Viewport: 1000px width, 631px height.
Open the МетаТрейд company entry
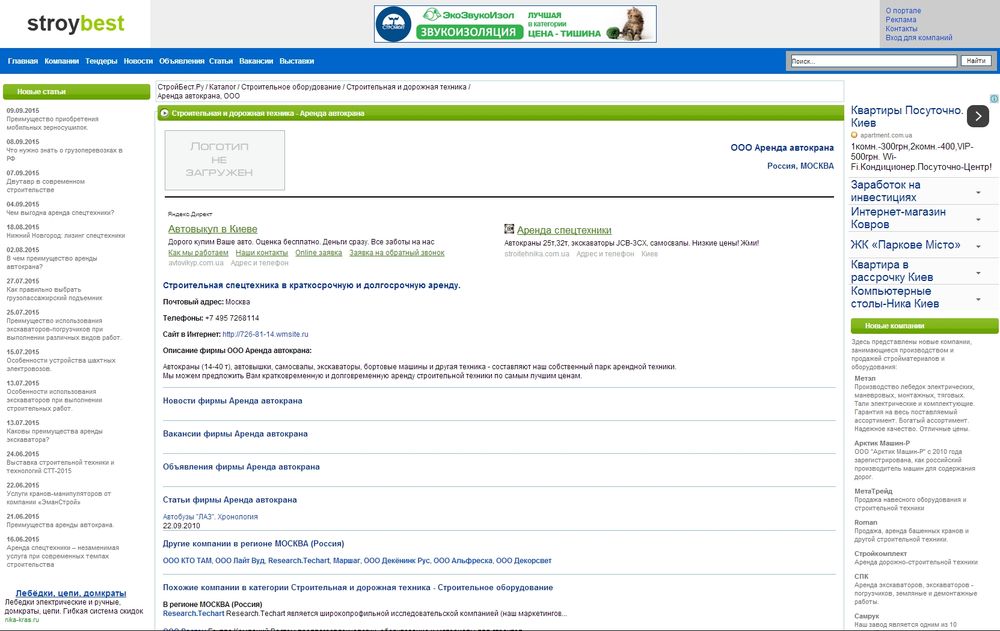point(873,491)
